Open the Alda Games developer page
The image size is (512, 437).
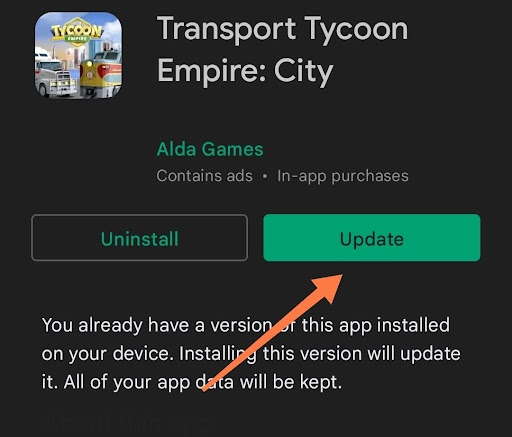[210, 149]
